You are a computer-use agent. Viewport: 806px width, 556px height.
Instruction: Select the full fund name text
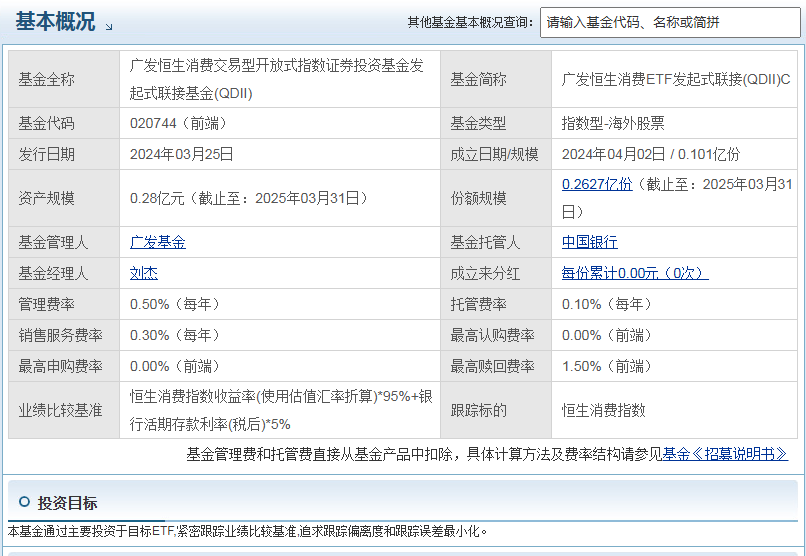pyautogui.click(x=277, y=79)
